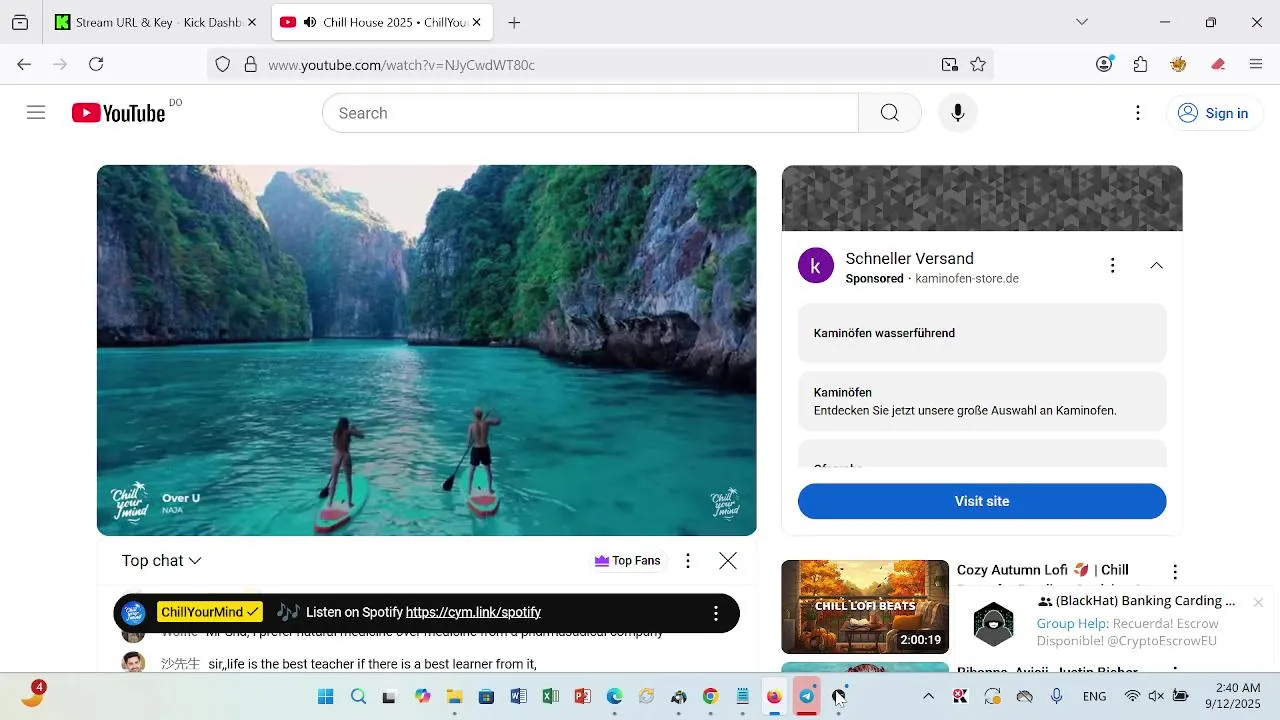Open the ad options three-dot menu
This screenshot has width=1280, height=720.
pyautogui.click(x=1112, y=265)
